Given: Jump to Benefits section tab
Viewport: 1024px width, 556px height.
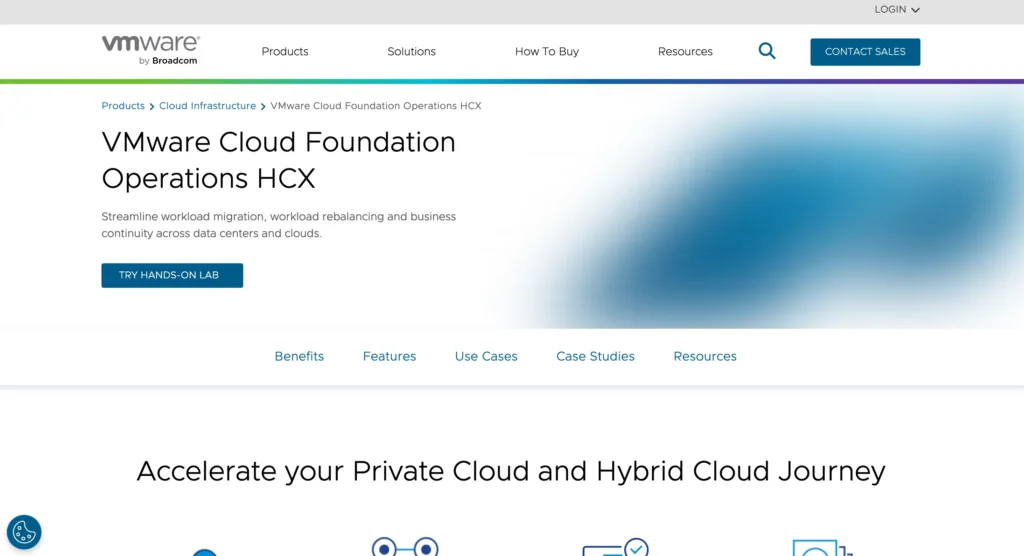Looking at the screenshot, I should point(299,356).
